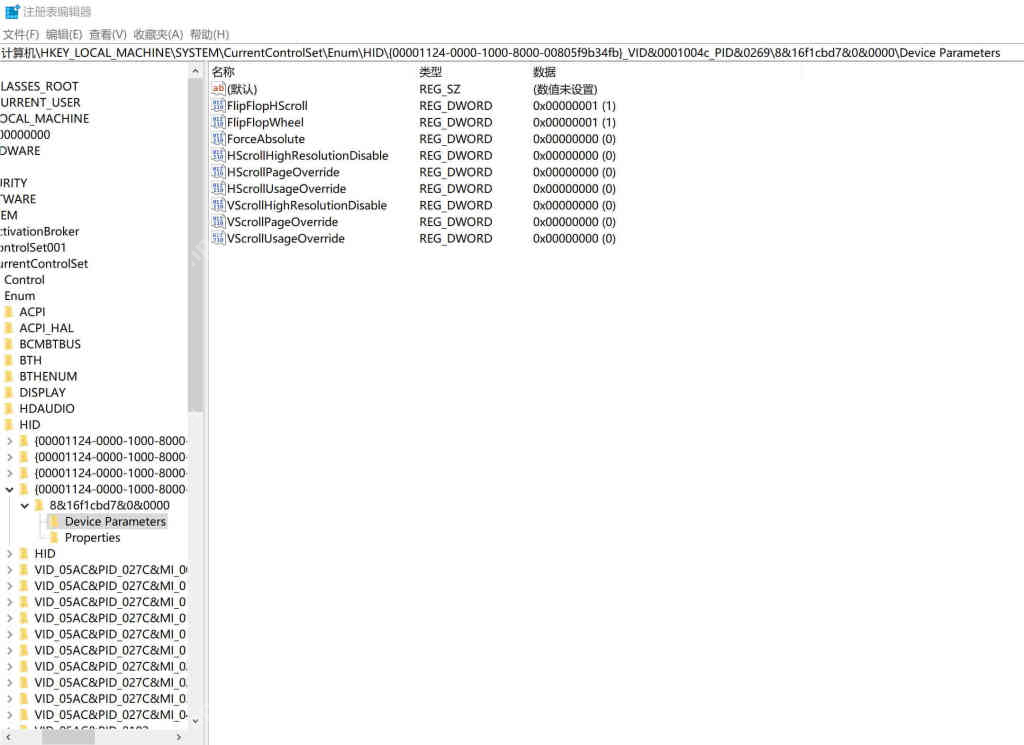Select the HScrollUsageOverride value icon
Image resolution: width=1024 pixels, height=745 pixels.
pos(218,189)
